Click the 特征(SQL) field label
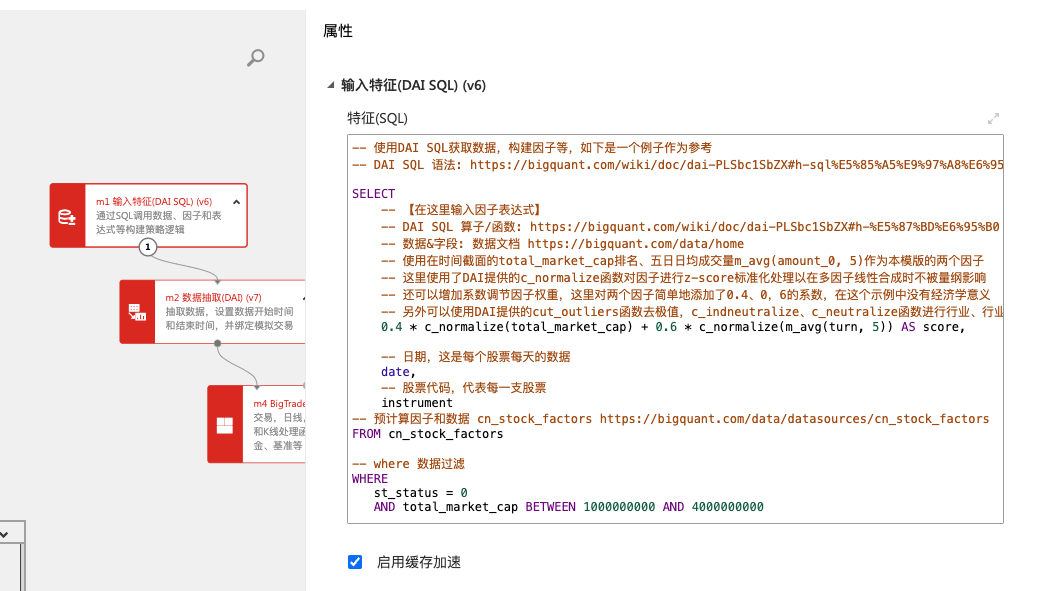This screenshot has height=591, width=1054. pos(377,118)
